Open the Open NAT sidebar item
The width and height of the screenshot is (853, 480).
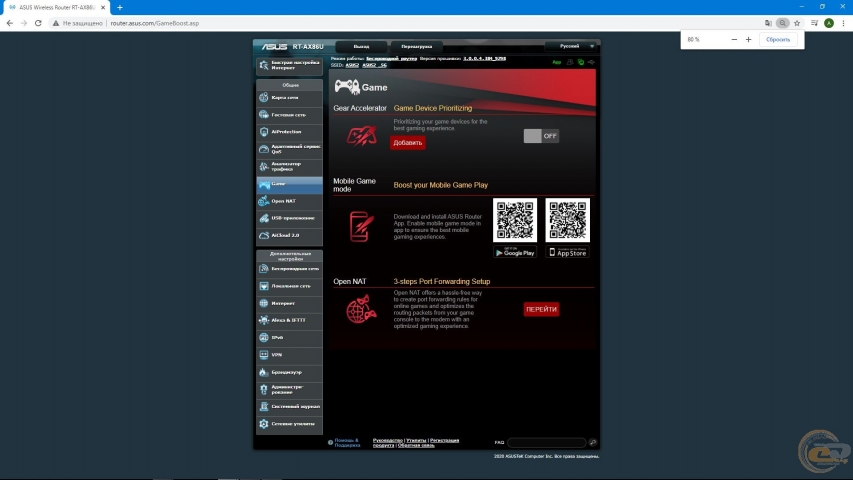pyautogui.click(x=289, y=201)
